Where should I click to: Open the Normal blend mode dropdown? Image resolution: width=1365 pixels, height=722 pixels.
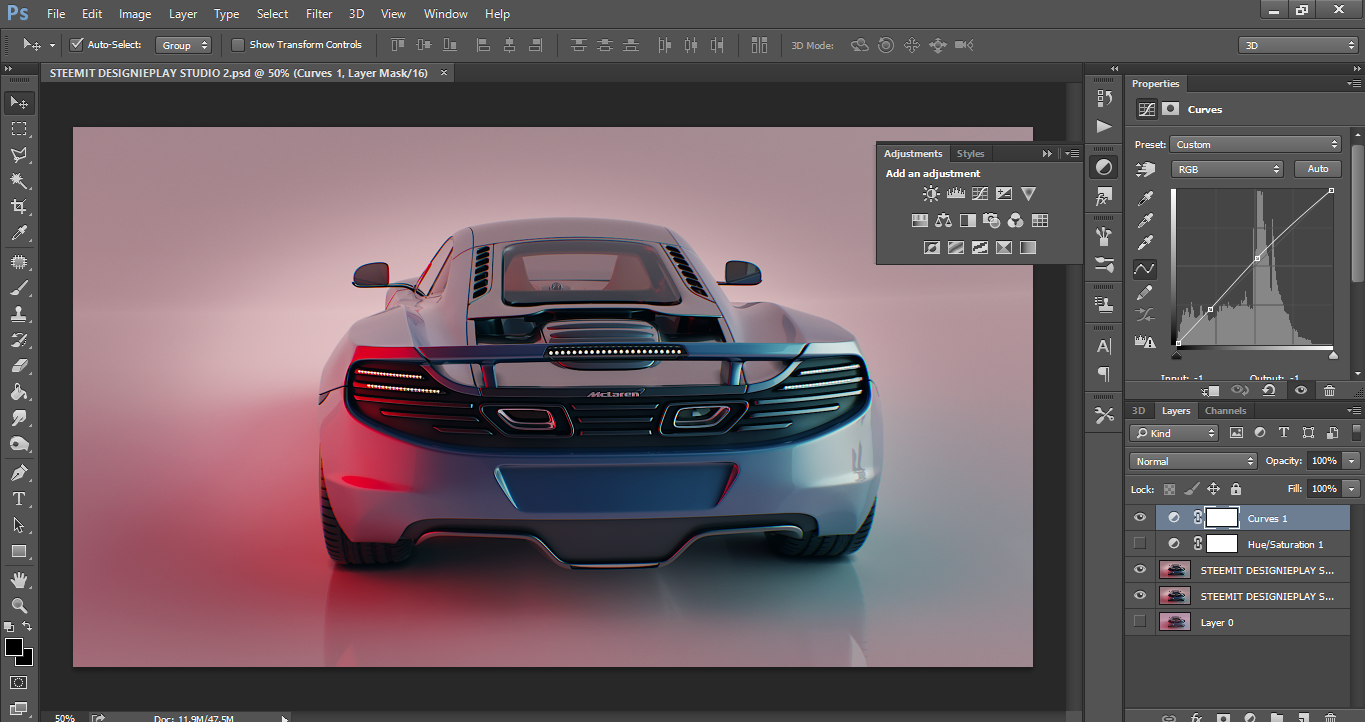[x=1193, y=461]
